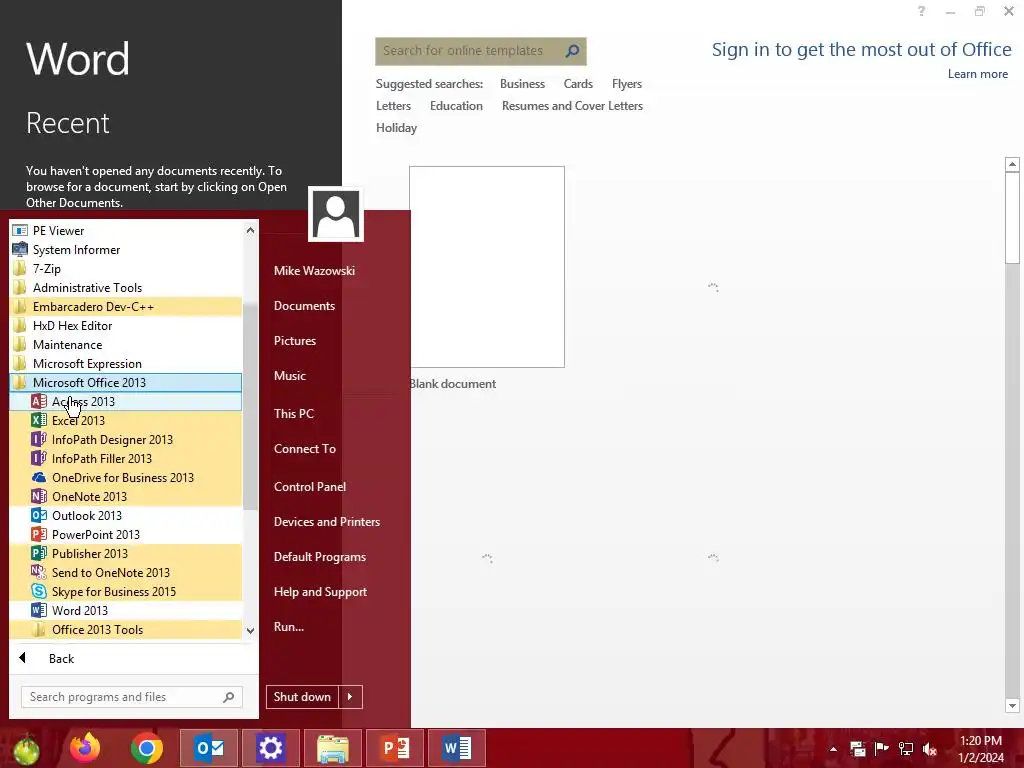Switch to PowerPoint on the taskbar
1024x768 pixels.
coord(395,748)
